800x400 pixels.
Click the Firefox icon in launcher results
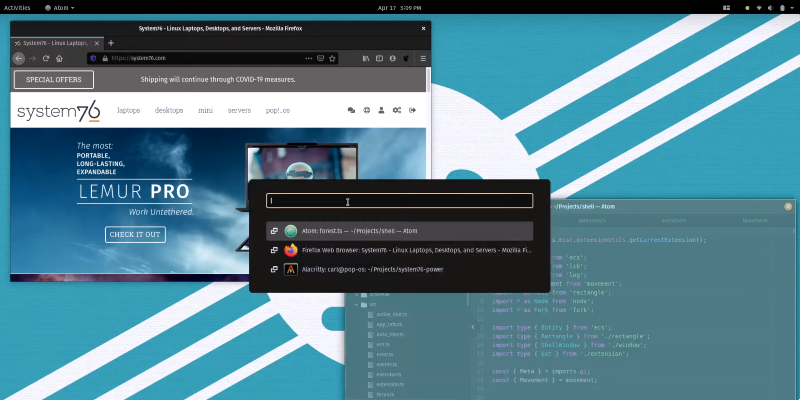[x=291, y=250]
